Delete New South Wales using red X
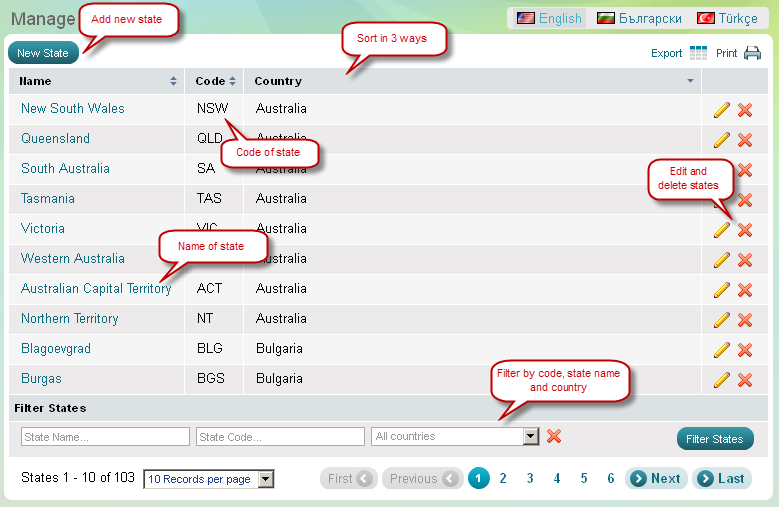This screenshot has width=779, height=507. point(745,110)
